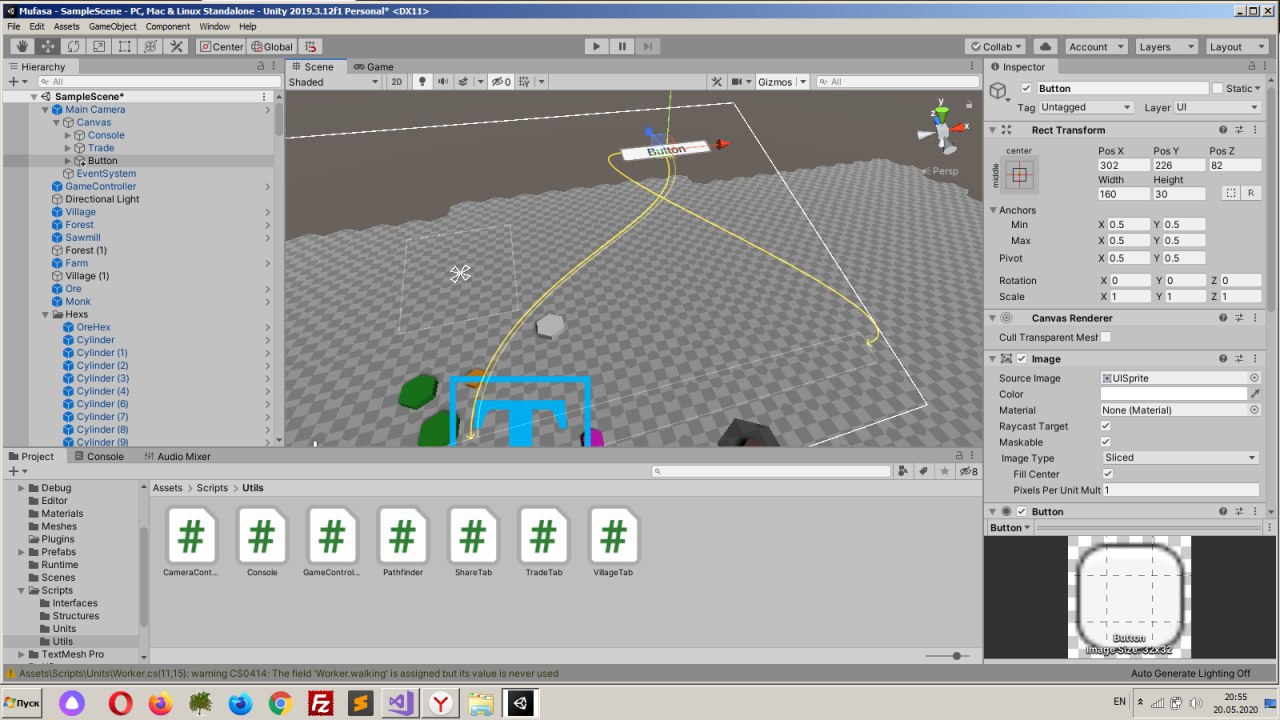Open custom editor tools icon
Screen dimensions: 1280x720
click(177, 47)
